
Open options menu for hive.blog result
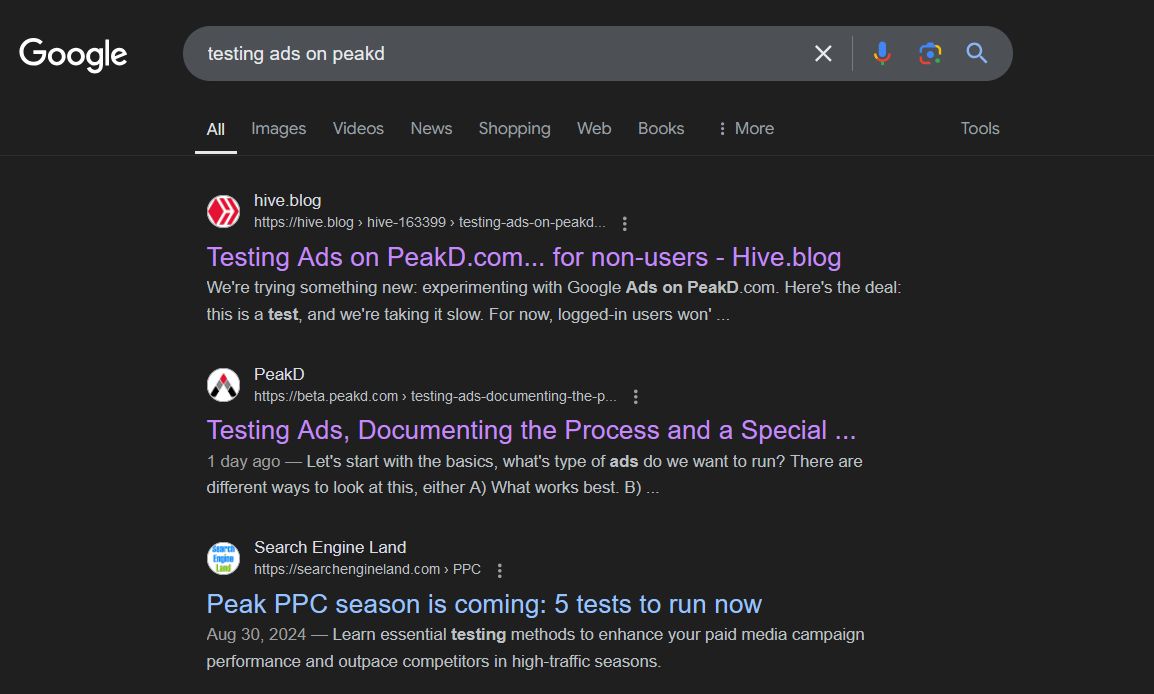click(x=624, y=223)
